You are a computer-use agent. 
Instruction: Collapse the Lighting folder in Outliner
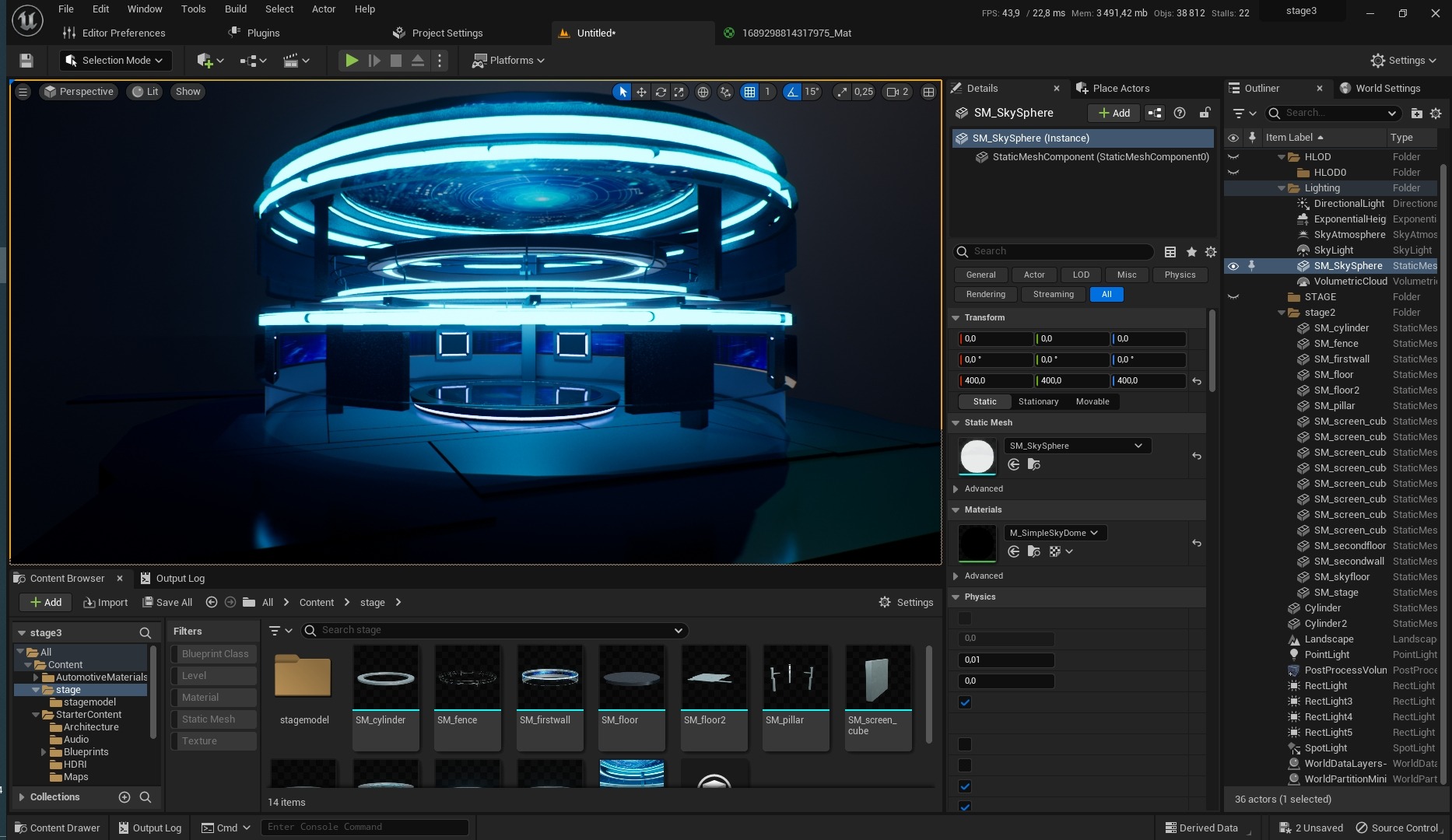(1282, 188)
